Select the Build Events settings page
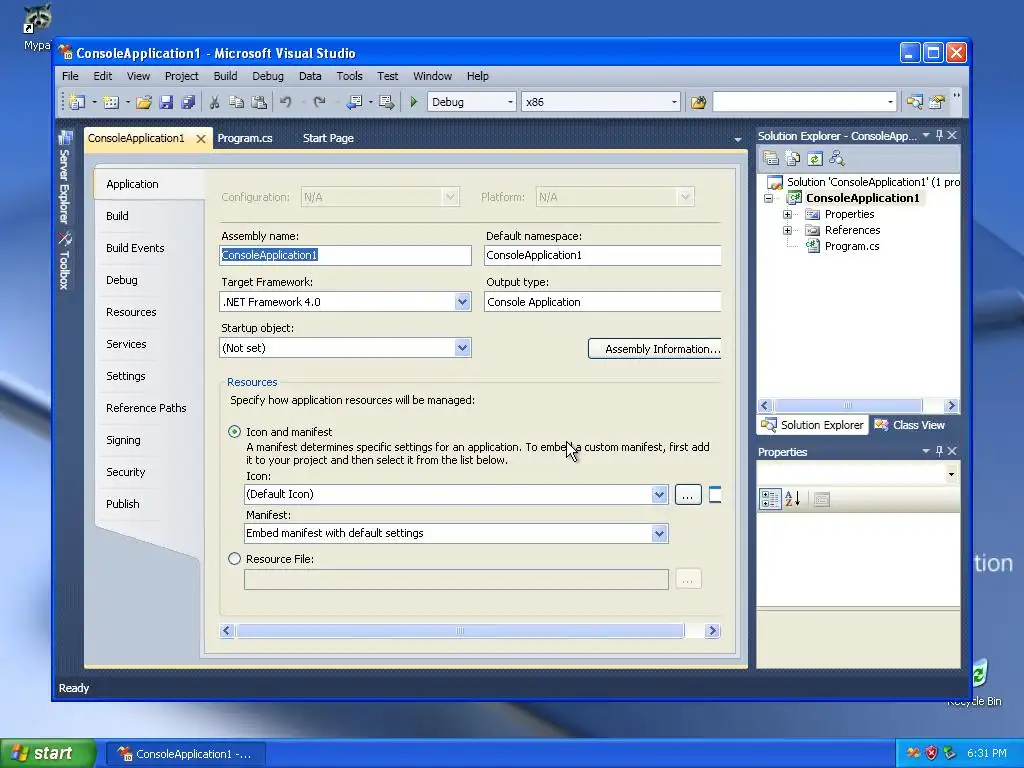Viewport: 1024px width, 768px height. (x=135, y=248)
